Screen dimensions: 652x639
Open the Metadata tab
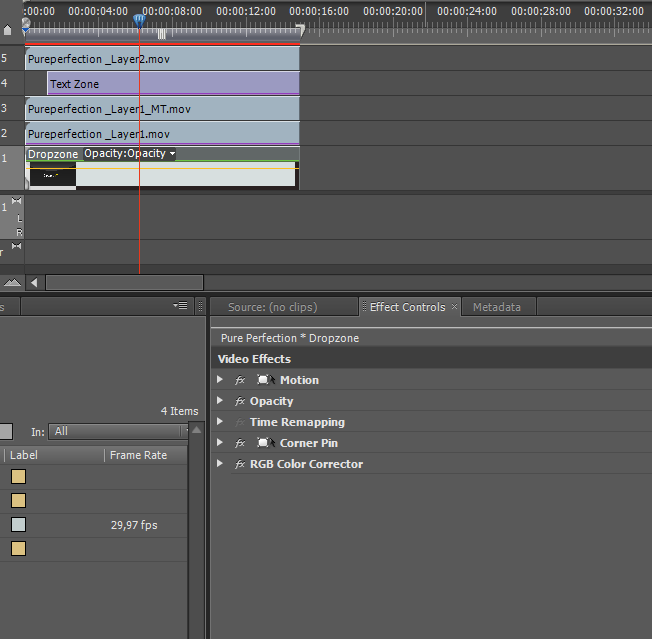click(496, 307)
